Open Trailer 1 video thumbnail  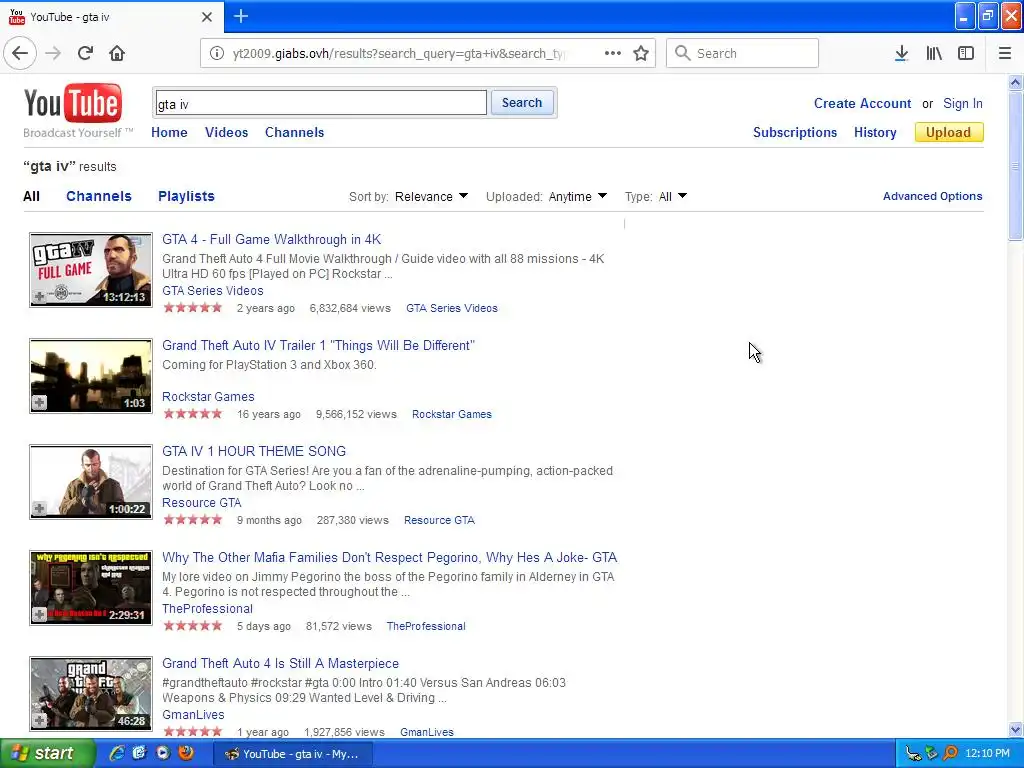pos(91,376)
